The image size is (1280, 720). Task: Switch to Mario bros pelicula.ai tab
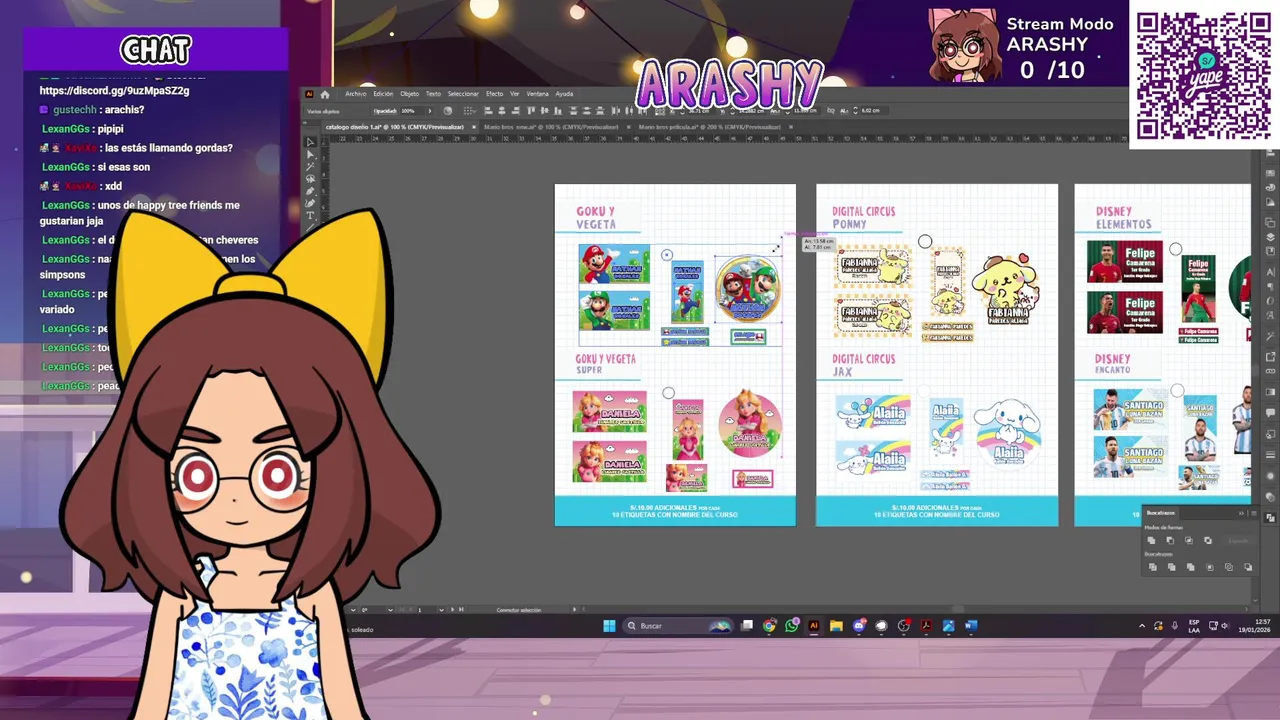[x=708, y=127]
